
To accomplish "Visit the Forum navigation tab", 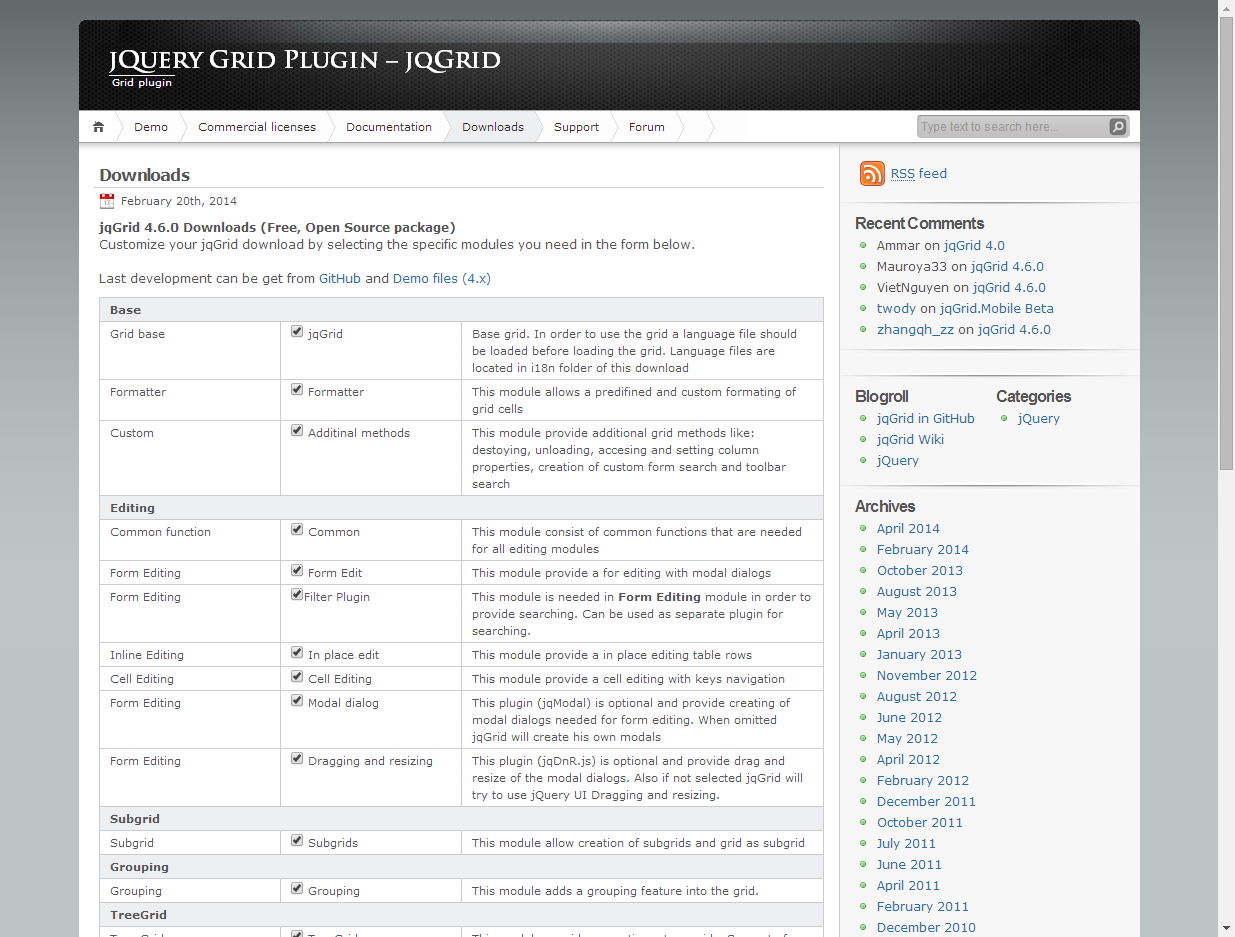I will 647,127.
